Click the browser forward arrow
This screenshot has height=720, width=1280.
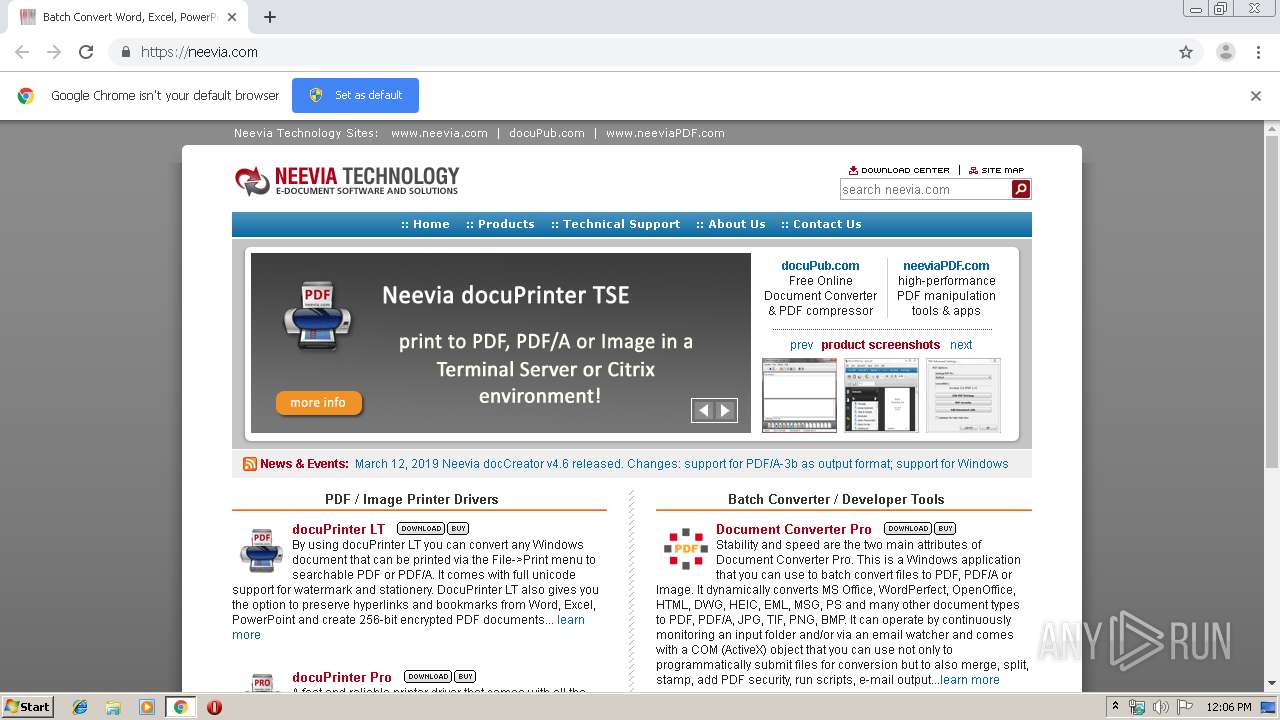point(54,52)
